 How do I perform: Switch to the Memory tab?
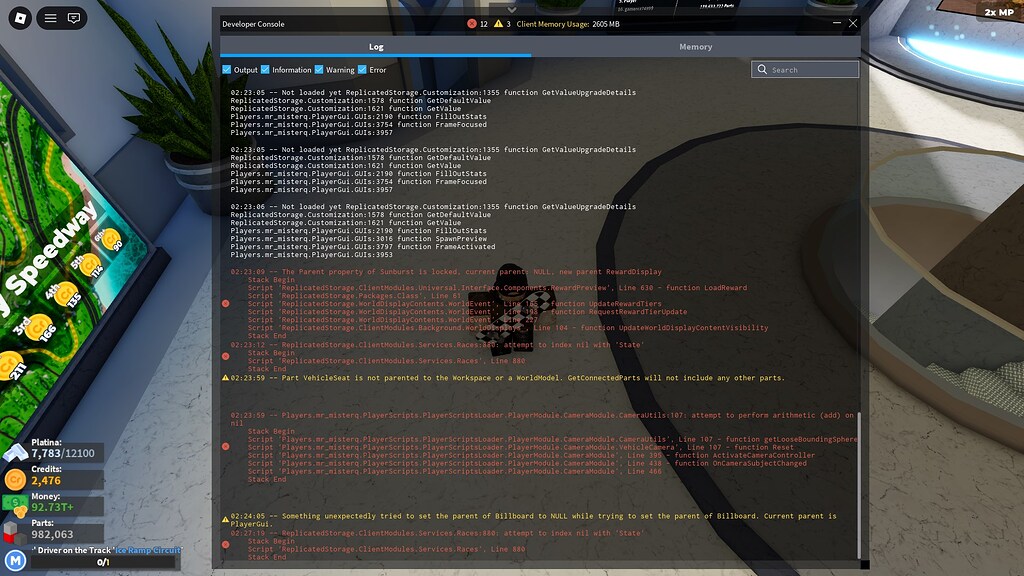click(x=696, y=47)
